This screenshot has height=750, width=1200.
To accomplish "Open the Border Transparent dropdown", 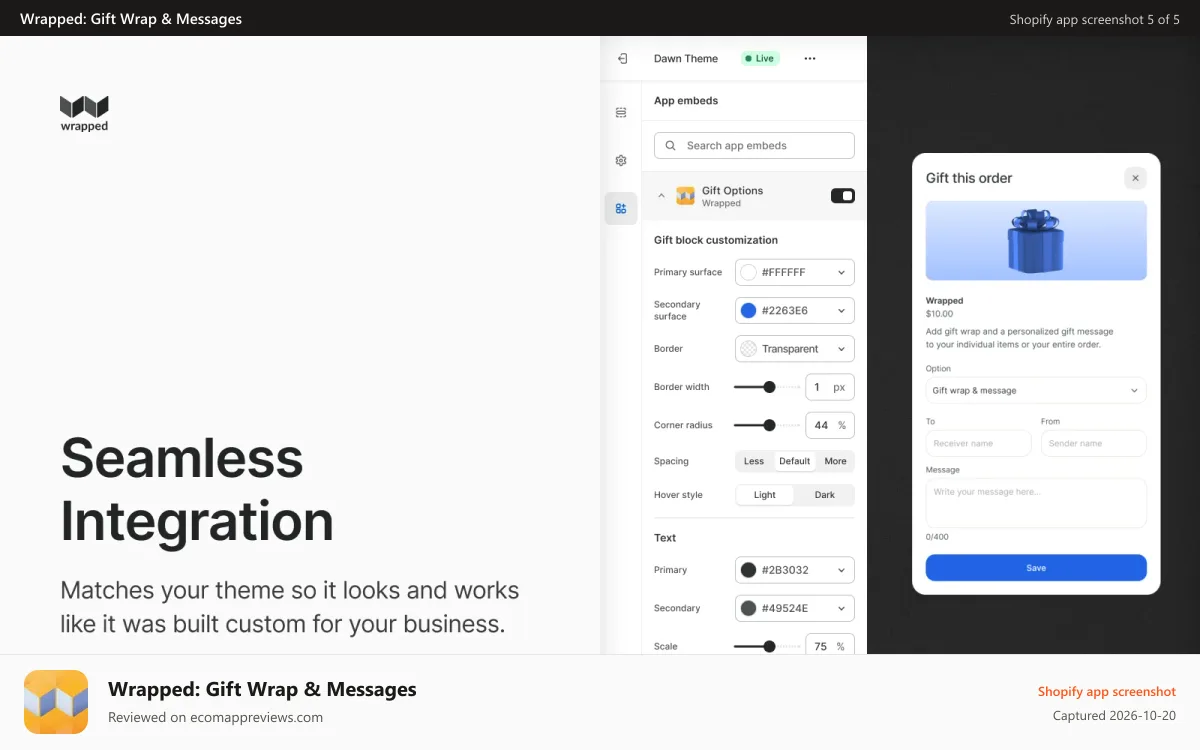I will pos(795,349).
